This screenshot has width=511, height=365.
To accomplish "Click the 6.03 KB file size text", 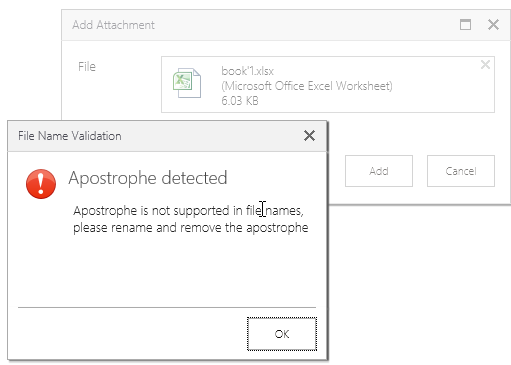I will click(x=240, y=101).
